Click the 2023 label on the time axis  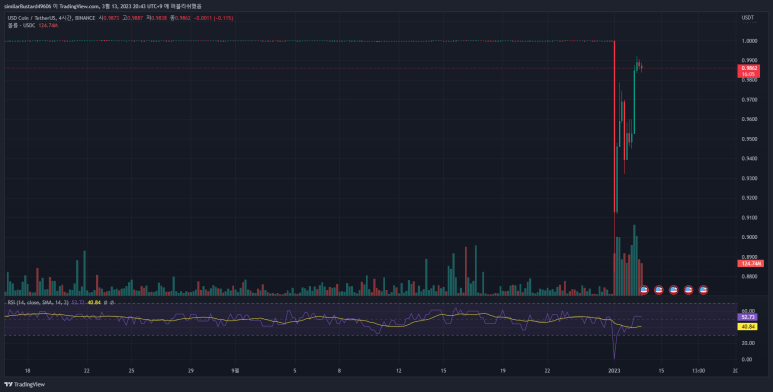coord(614,371)
